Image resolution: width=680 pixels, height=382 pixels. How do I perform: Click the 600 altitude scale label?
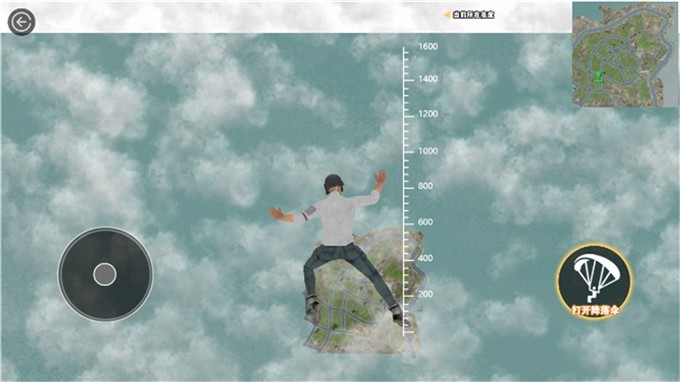(425, 222)
